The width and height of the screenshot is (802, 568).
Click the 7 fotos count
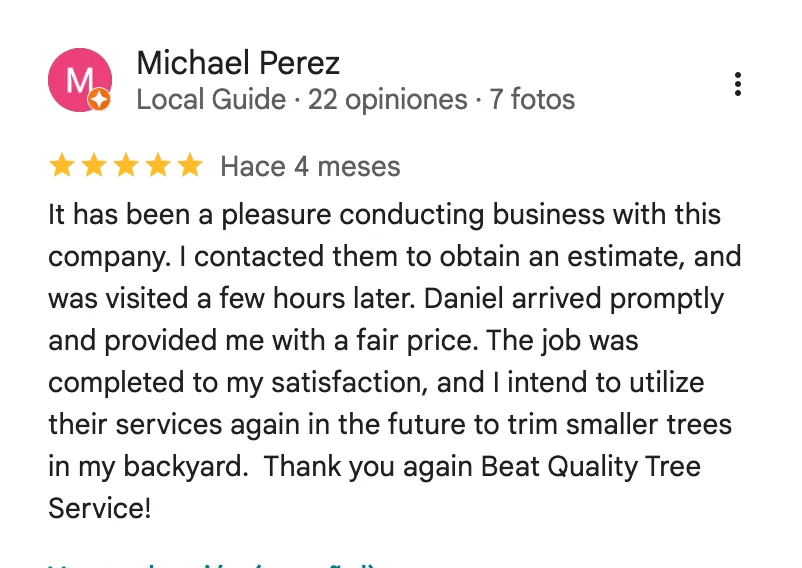pyautogui.click(x=532, y=99)
